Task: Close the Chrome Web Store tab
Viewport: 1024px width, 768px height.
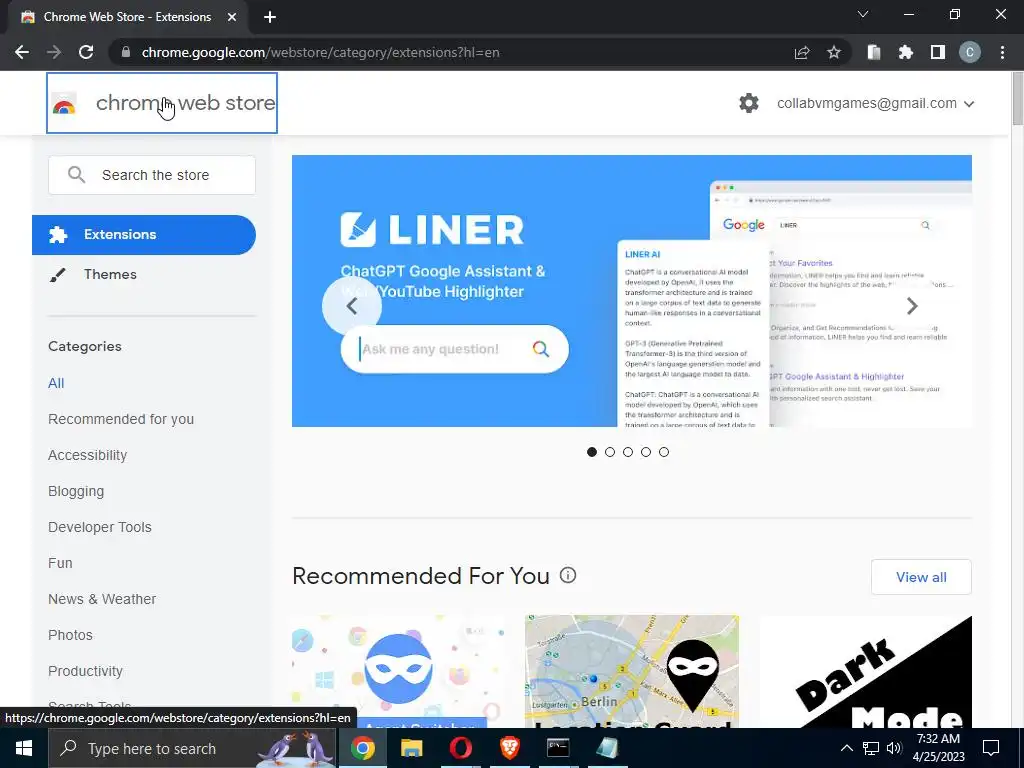Action: (x=232, y=17)
